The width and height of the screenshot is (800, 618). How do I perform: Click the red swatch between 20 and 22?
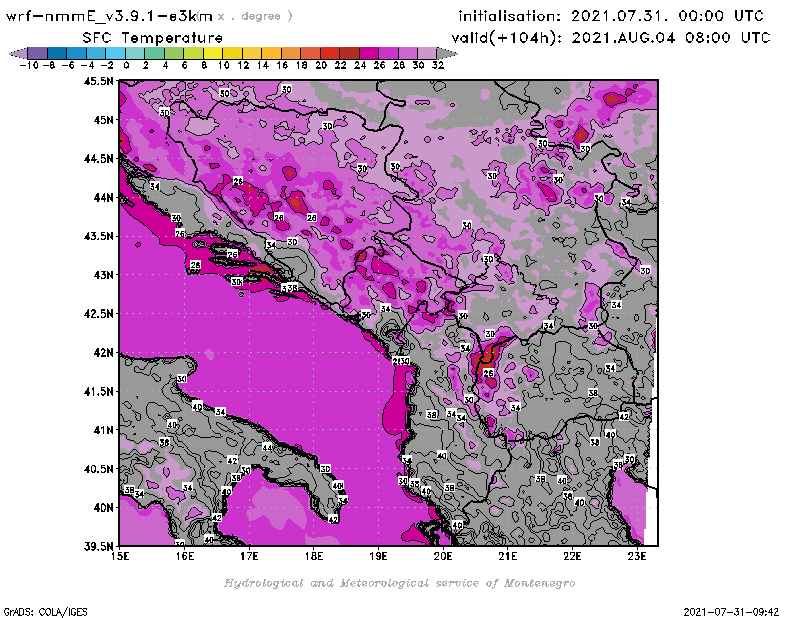click(x=330, y=53)
